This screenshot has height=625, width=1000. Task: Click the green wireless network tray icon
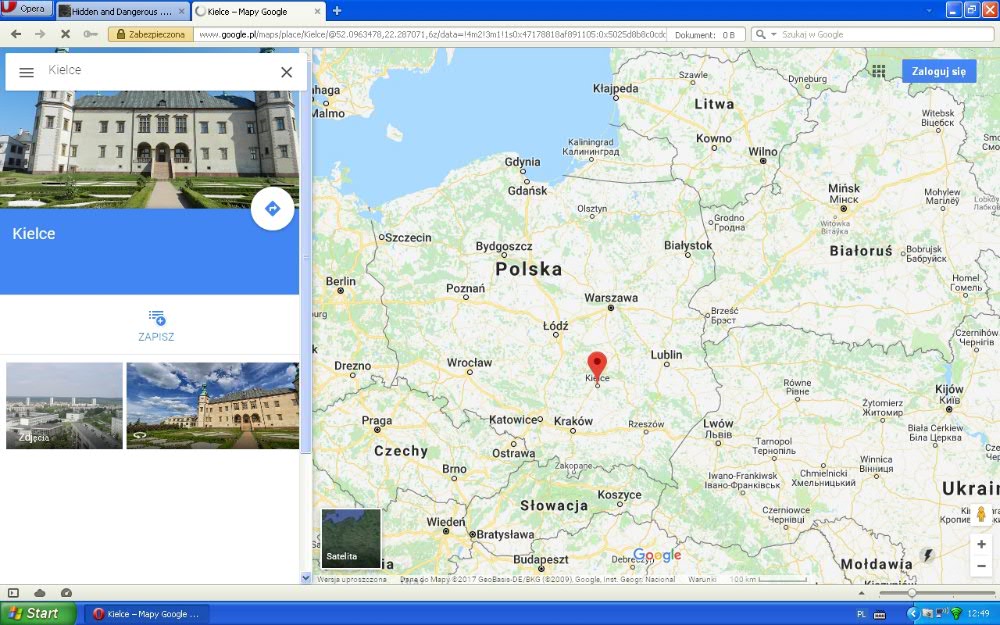pyautogui.click(x=956, y=614)
